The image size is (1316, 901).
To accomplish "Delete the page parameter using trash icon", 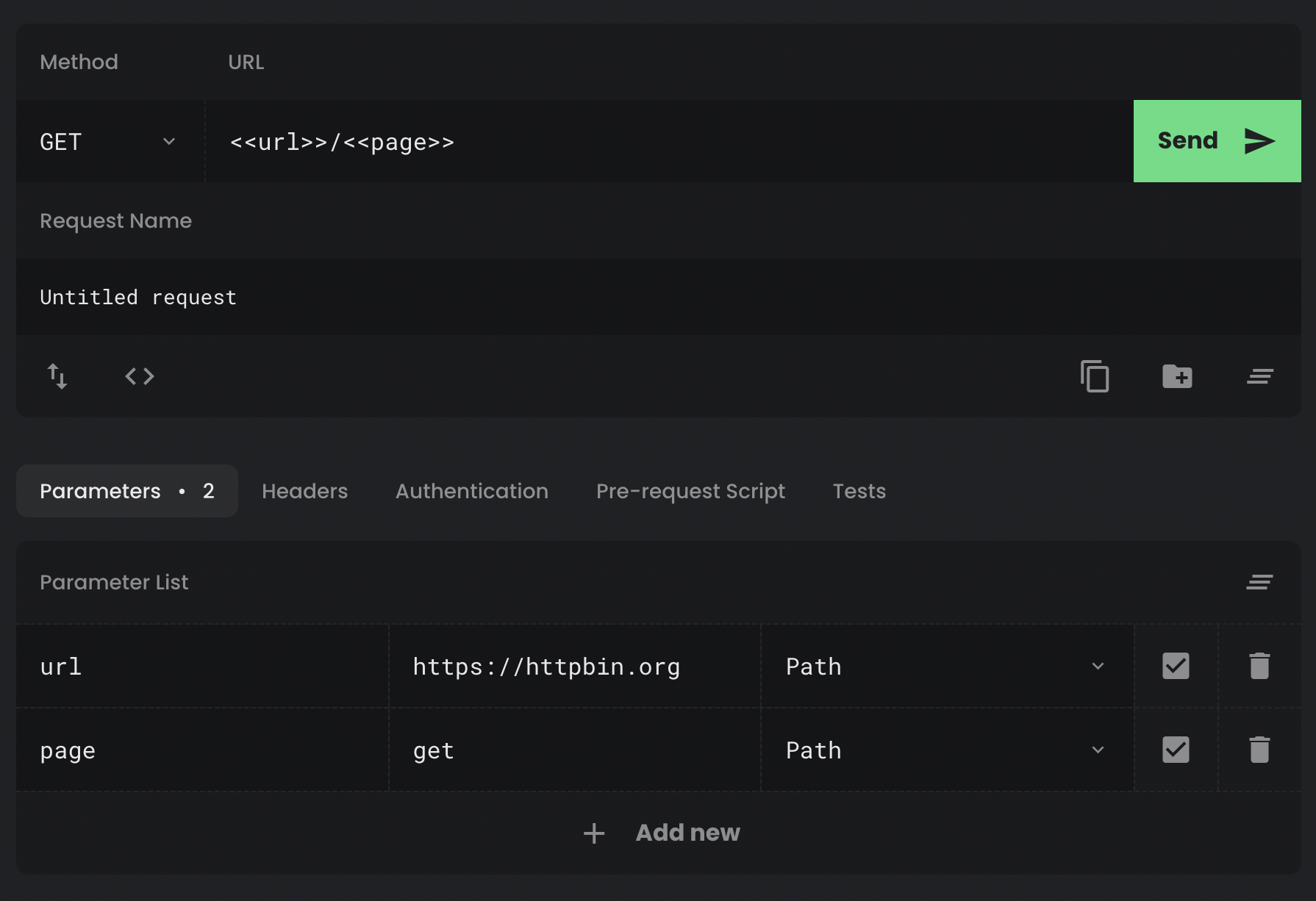I will tap(1259, 750).
